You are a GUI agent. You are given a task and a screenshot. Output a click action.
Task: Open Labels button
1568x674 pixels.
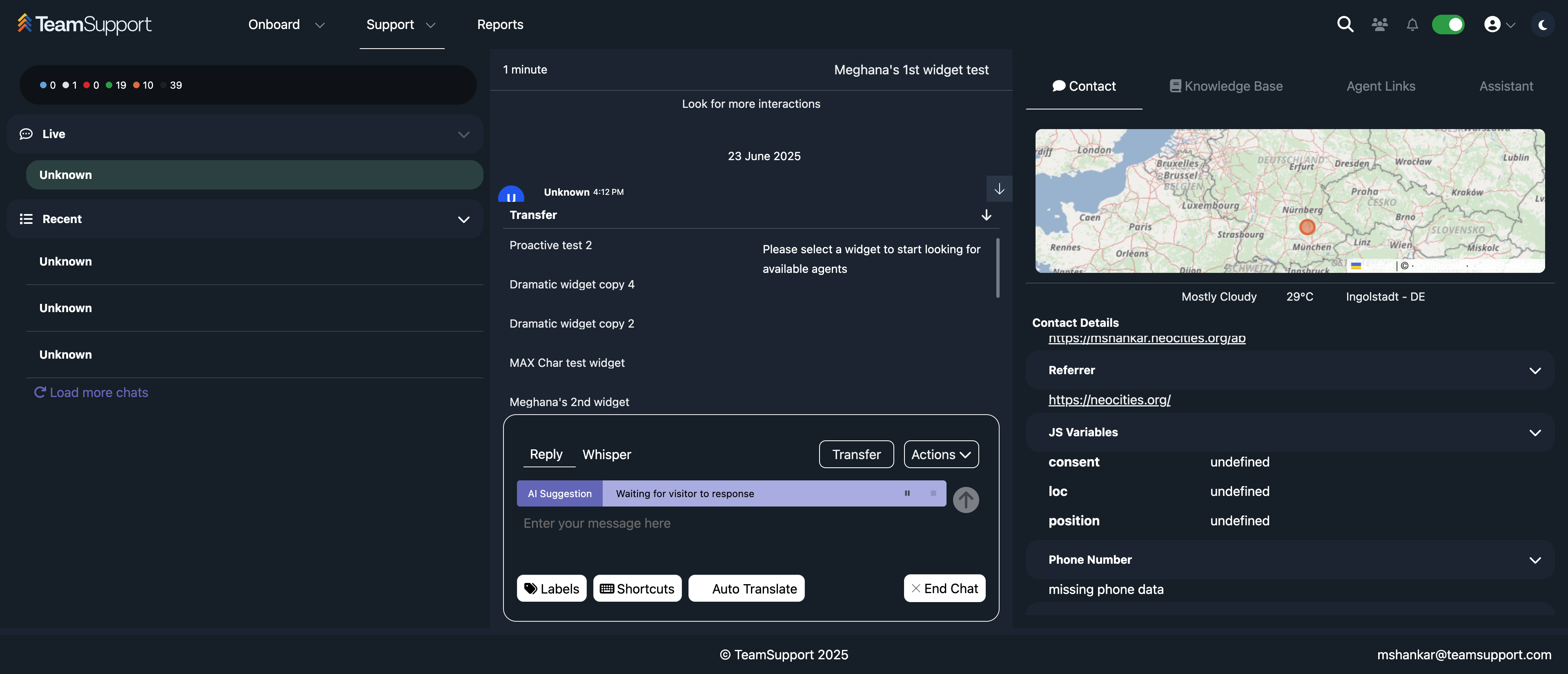click(x=552, y=588)
